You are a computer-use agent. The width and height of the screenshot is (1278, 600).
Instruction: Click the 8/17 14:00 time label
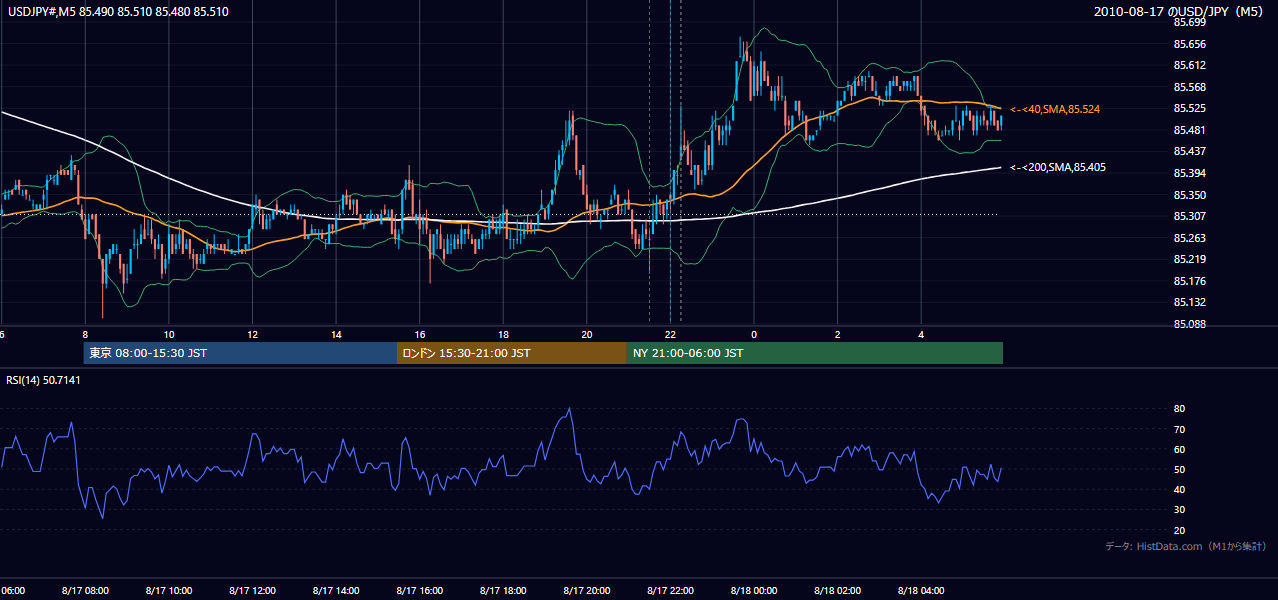[x=335, y=590]
